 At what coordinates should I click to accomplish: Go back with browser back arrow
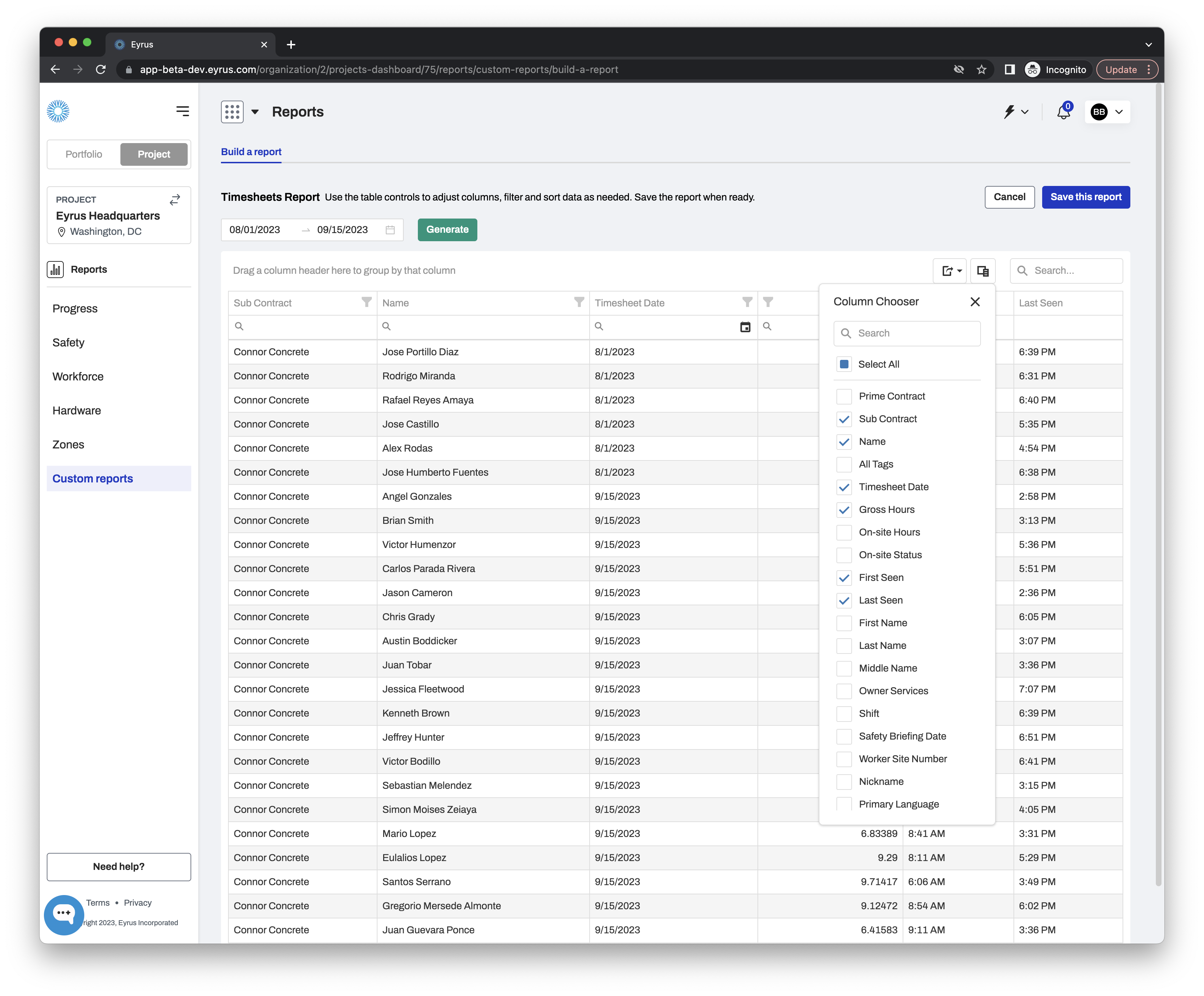[55, 69]
